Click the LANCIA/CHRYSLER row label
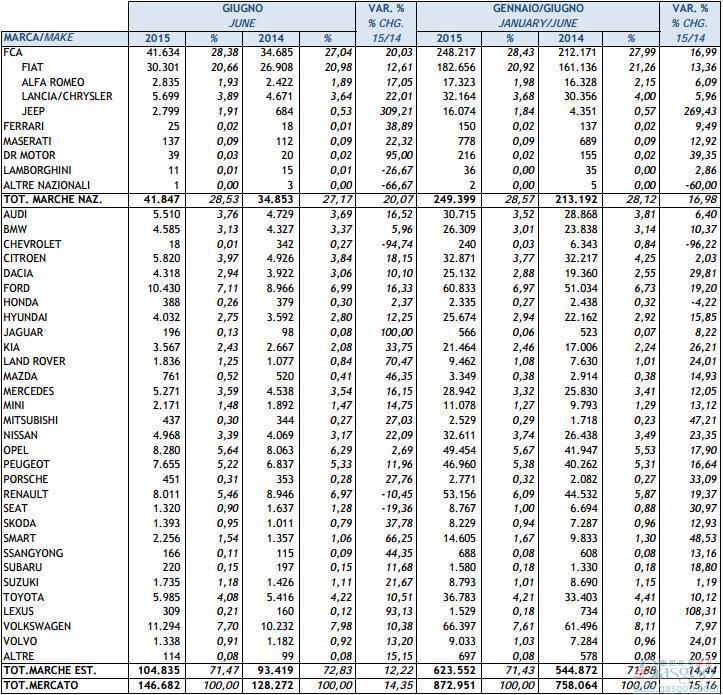Screen dimensions: 723x695 [67, 96]
